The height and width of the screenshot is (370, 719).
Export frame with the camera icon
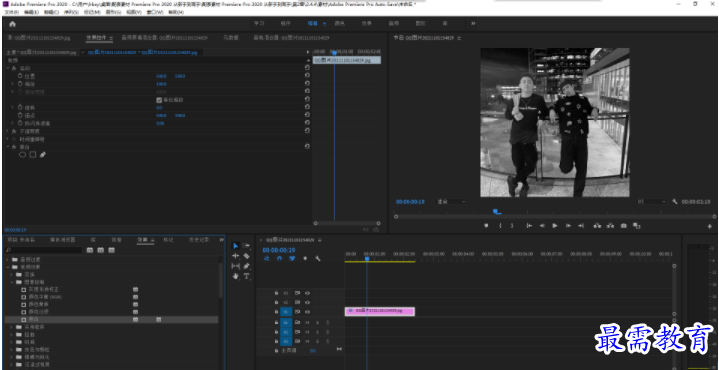624,226
